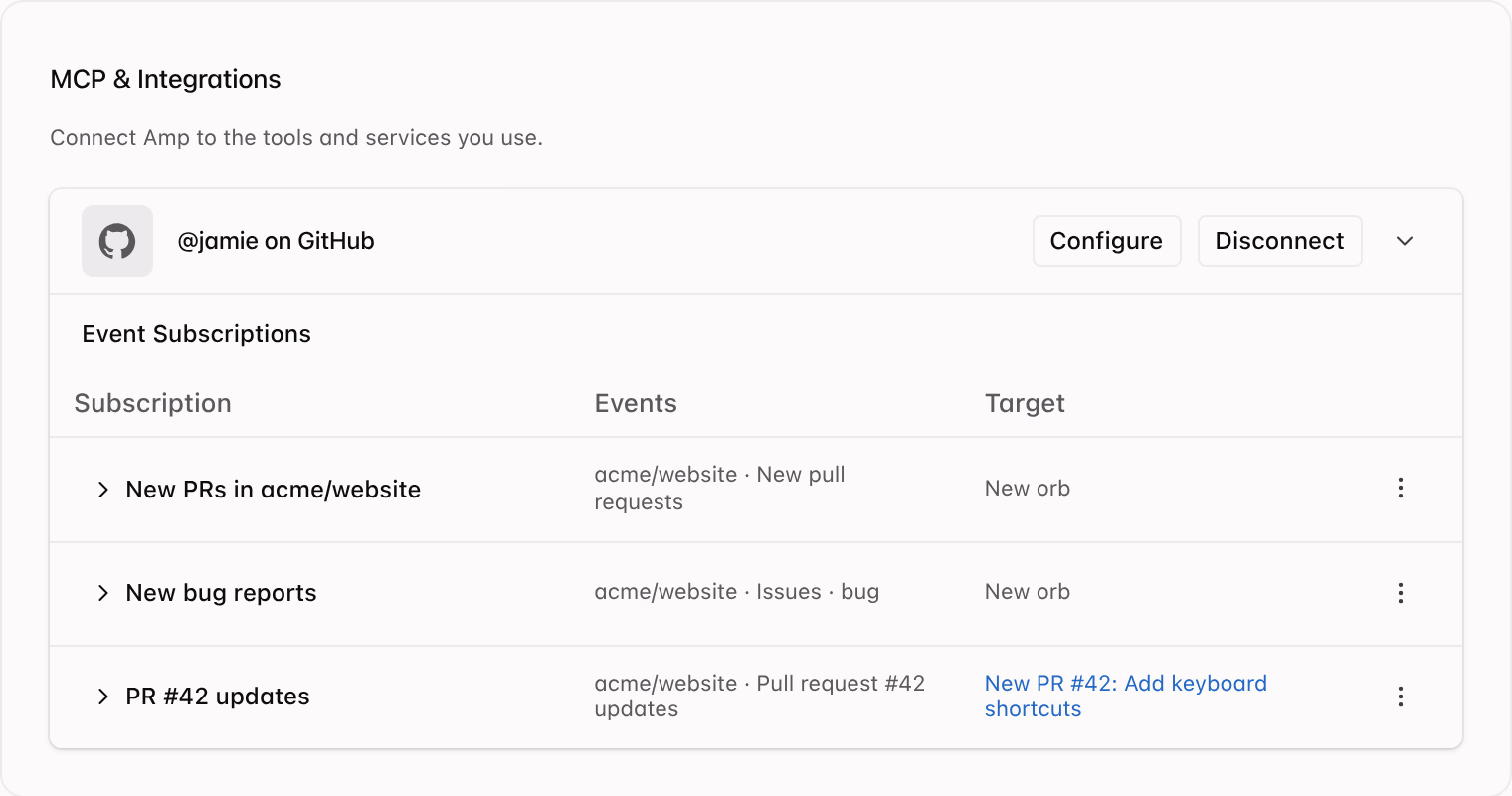
Task: Collapse the GitHub integration panel chevron
Action: 1405,241
